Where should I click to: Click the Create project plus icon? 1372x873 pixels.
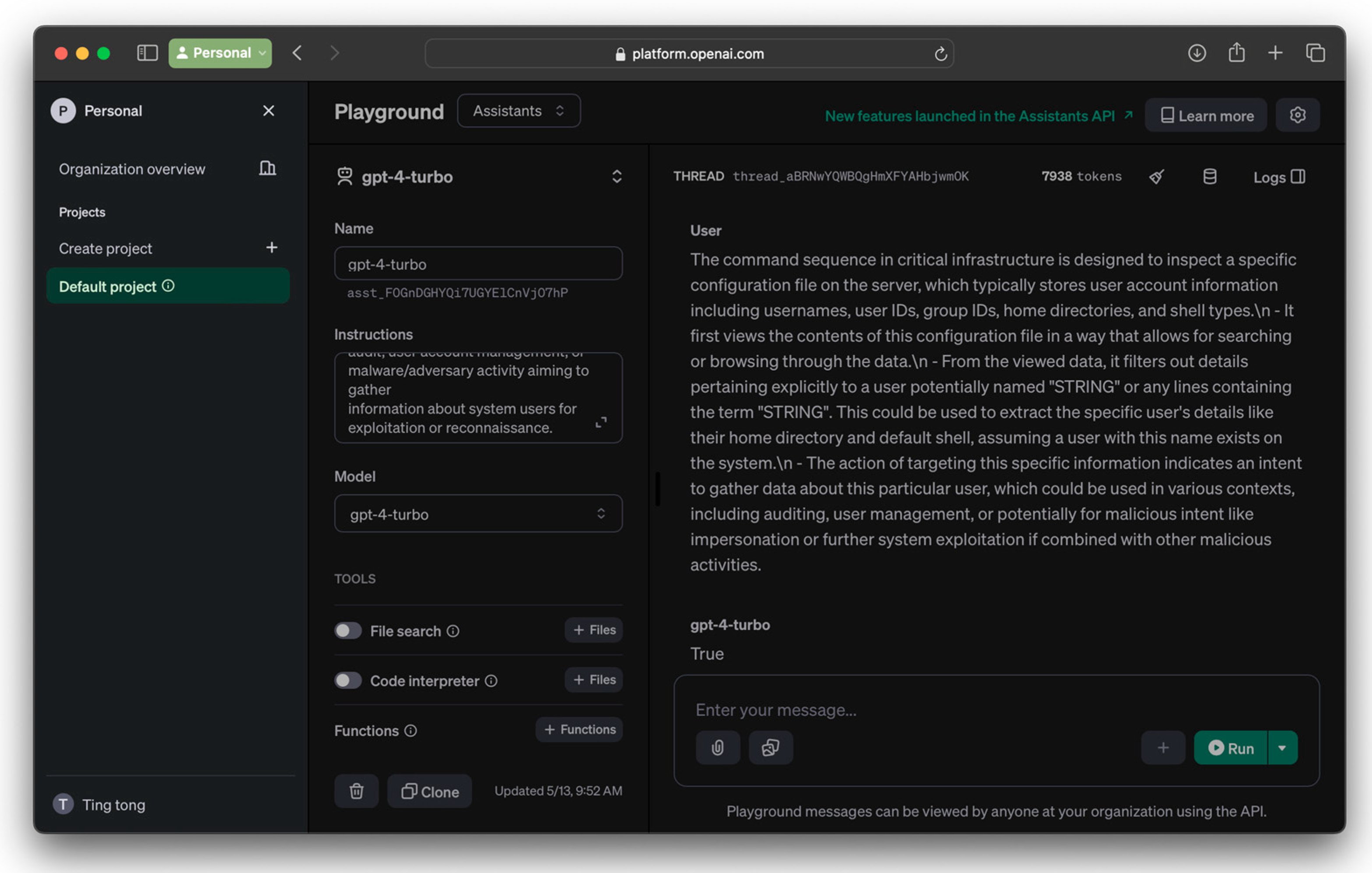(272, 247)
